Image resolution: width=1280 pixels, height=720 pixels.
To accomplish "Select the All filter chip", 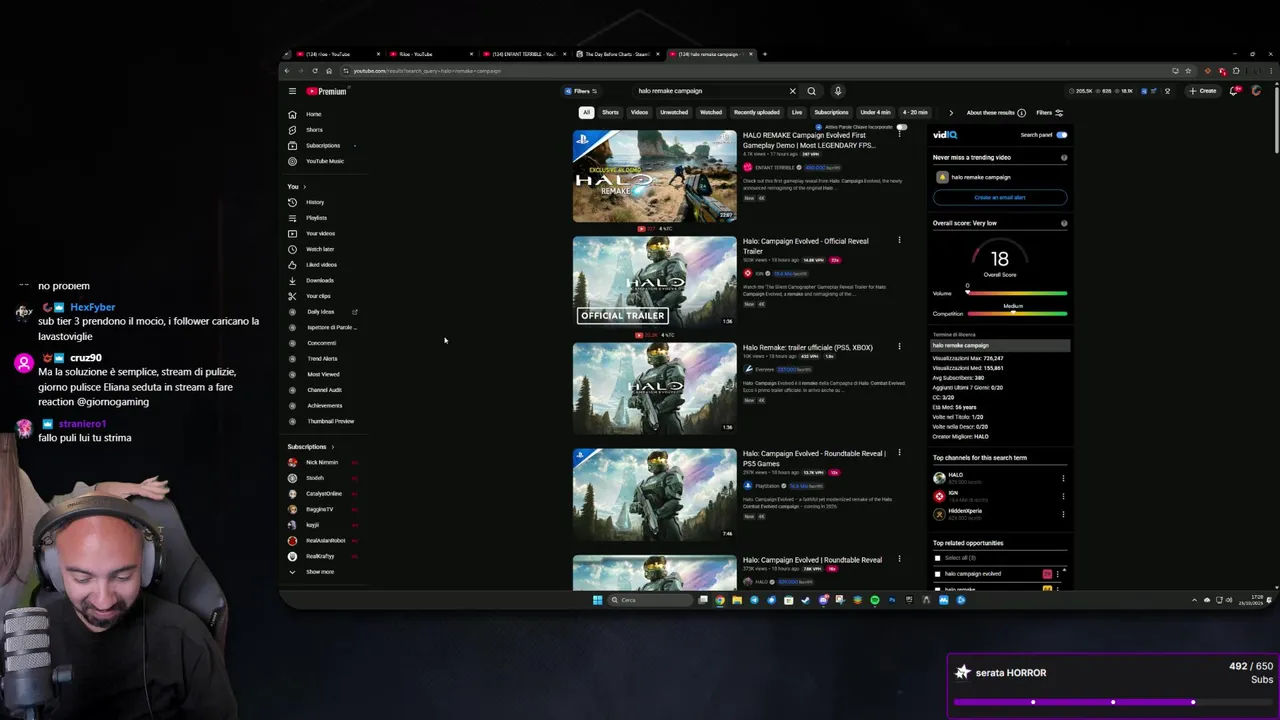I will [x=586, y=113].
